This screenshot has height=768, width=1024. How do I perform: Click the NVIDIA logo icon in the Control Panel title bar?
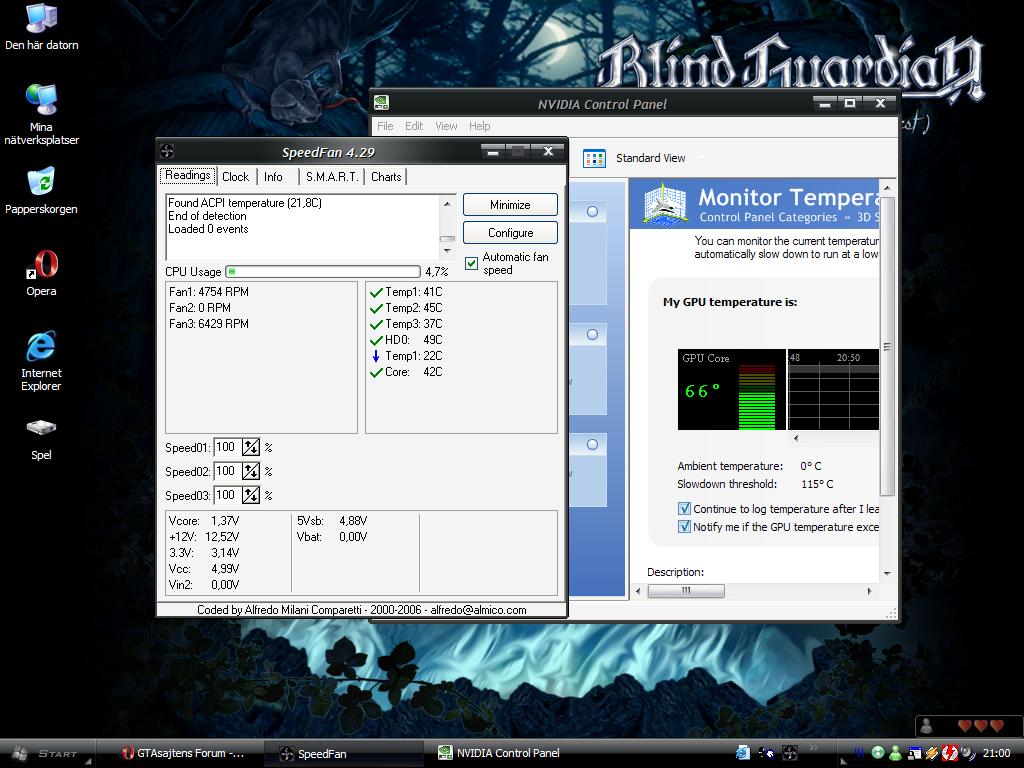[x=381, y=103]
